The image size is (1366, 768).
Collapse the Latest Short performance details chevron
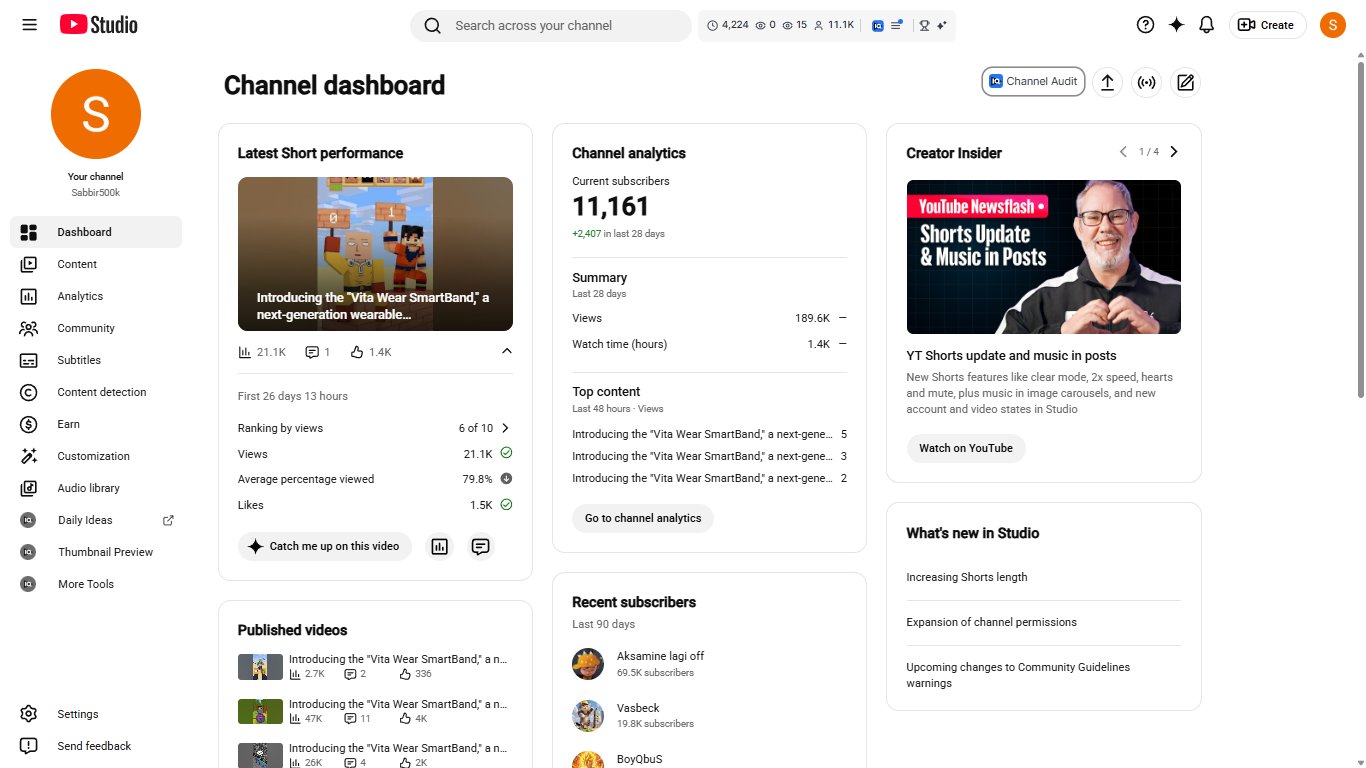[506, 351]
